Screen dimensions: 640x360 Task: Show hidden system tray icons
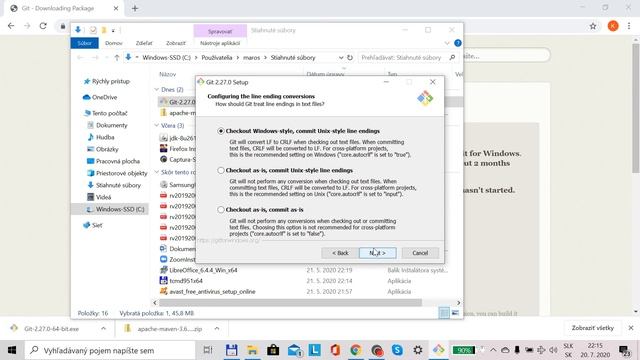pos(493,350)
